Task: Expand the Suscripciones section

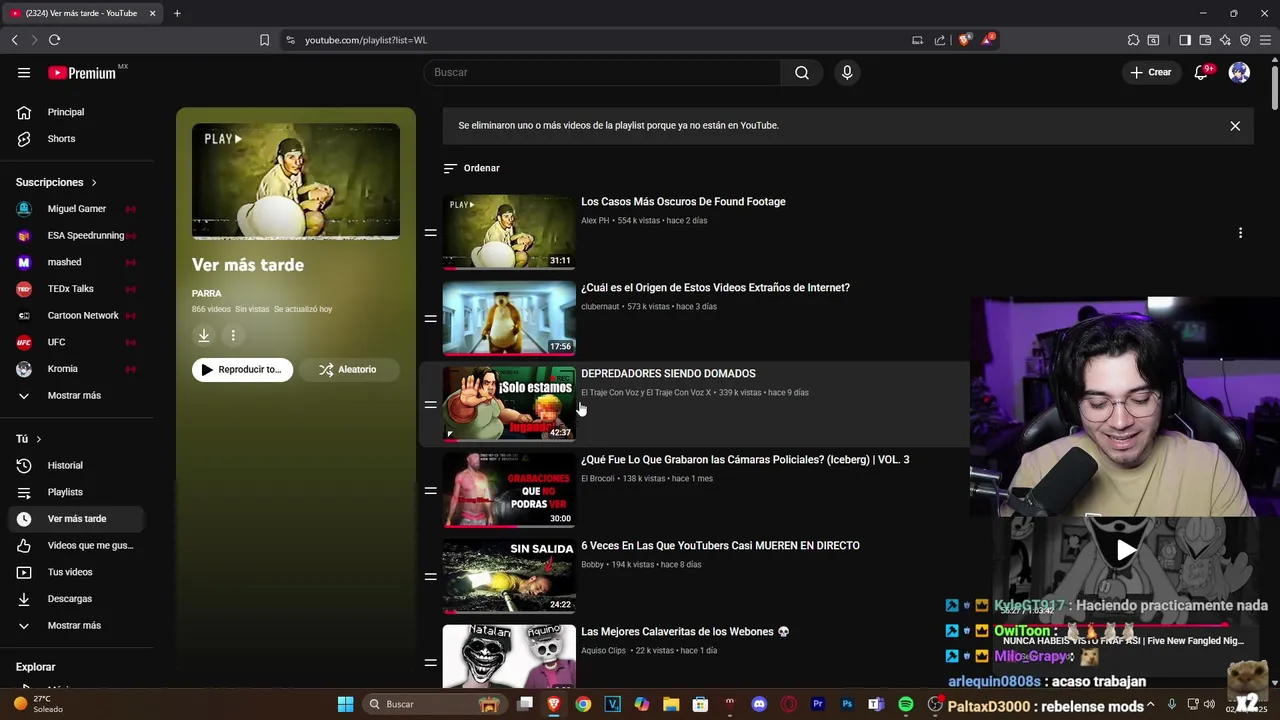Action: click(57, 182)
